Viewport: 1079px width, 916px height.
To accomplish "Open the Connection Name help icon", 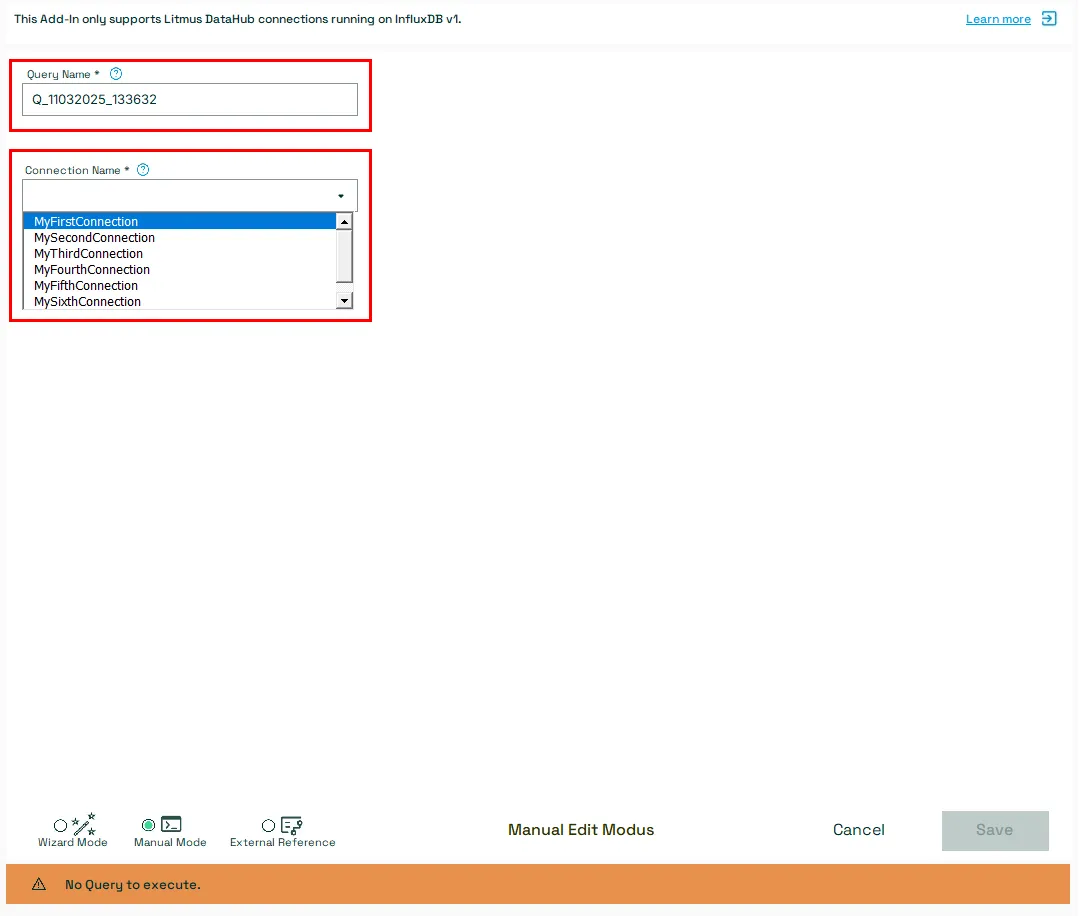I will pos(142,169).
